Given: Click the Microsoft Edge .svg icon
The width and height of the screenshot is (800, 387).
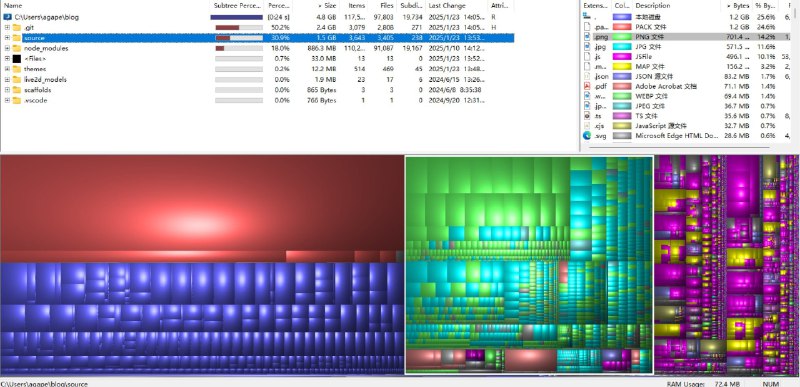Looking at the screenshot, I should (x=587, y=136).
